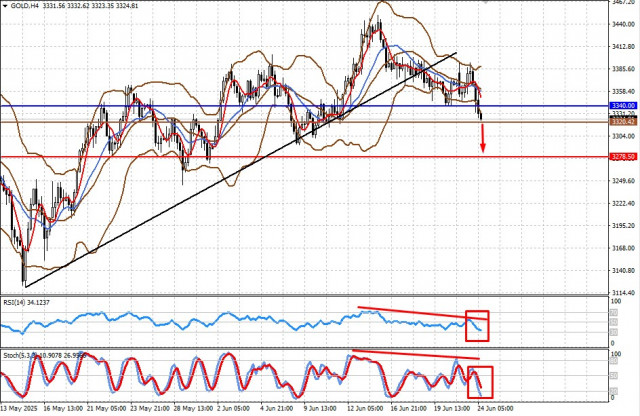640x416 pixels.
Task: Click the 19 Jun 13:00 time label
Action: coord(452,408)
